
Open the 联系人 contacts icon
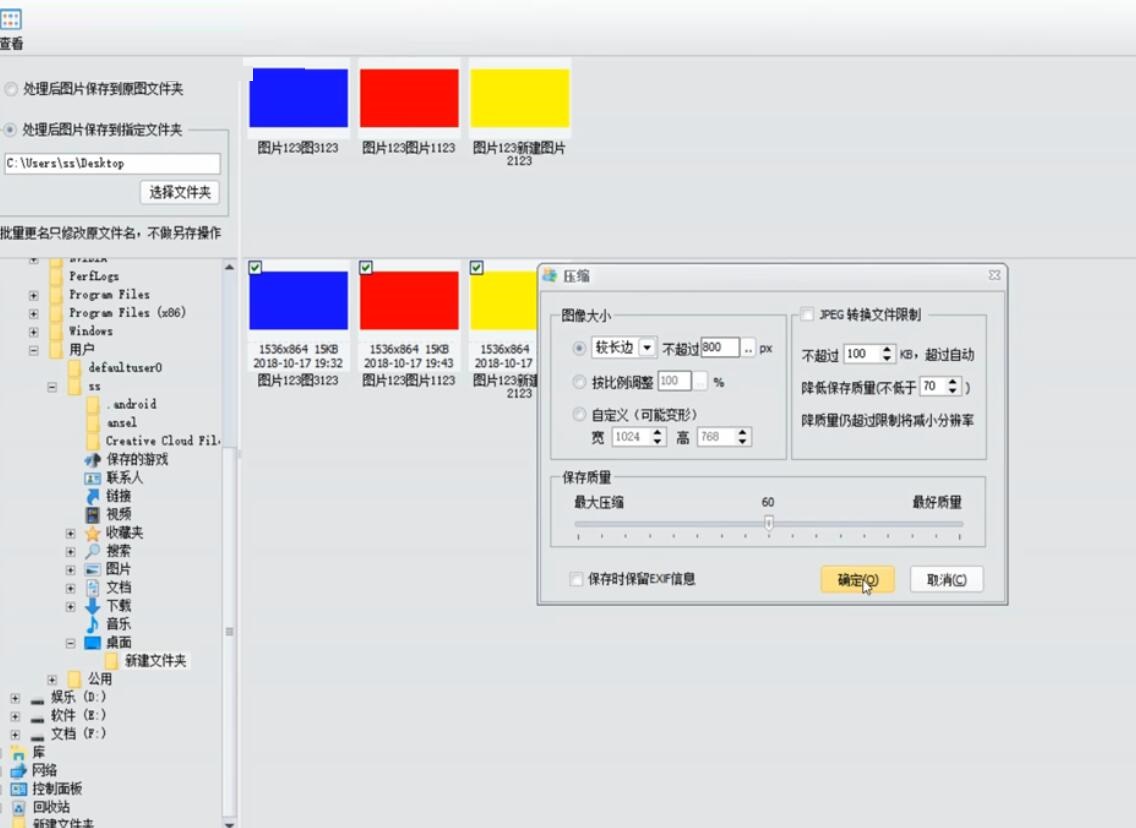pos(93,478)
